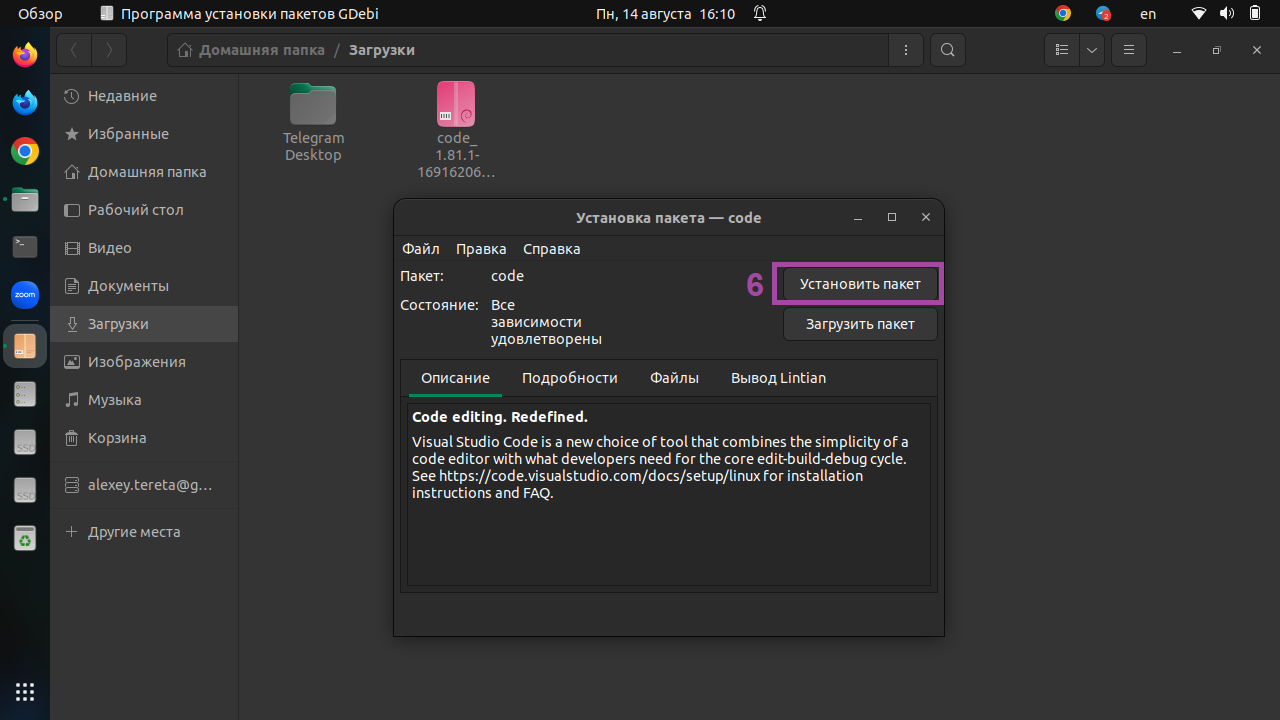The height and width of the screenshot is (720, 1280).
Task: Open Корзина in the sidebar
Action: pos(144,438)
